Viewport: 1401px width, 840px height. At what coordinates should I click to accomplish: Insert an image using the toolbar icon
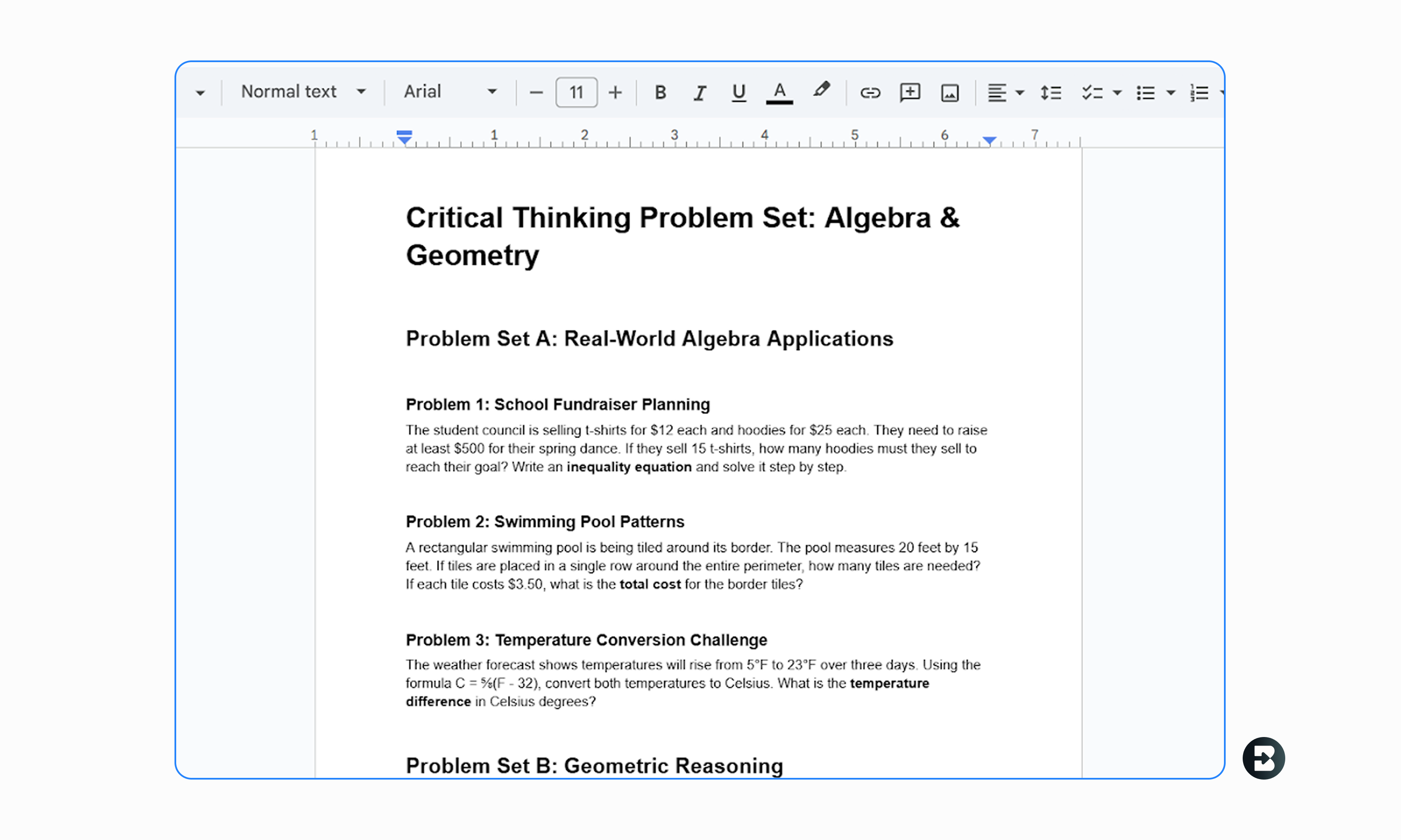[950, 92]
